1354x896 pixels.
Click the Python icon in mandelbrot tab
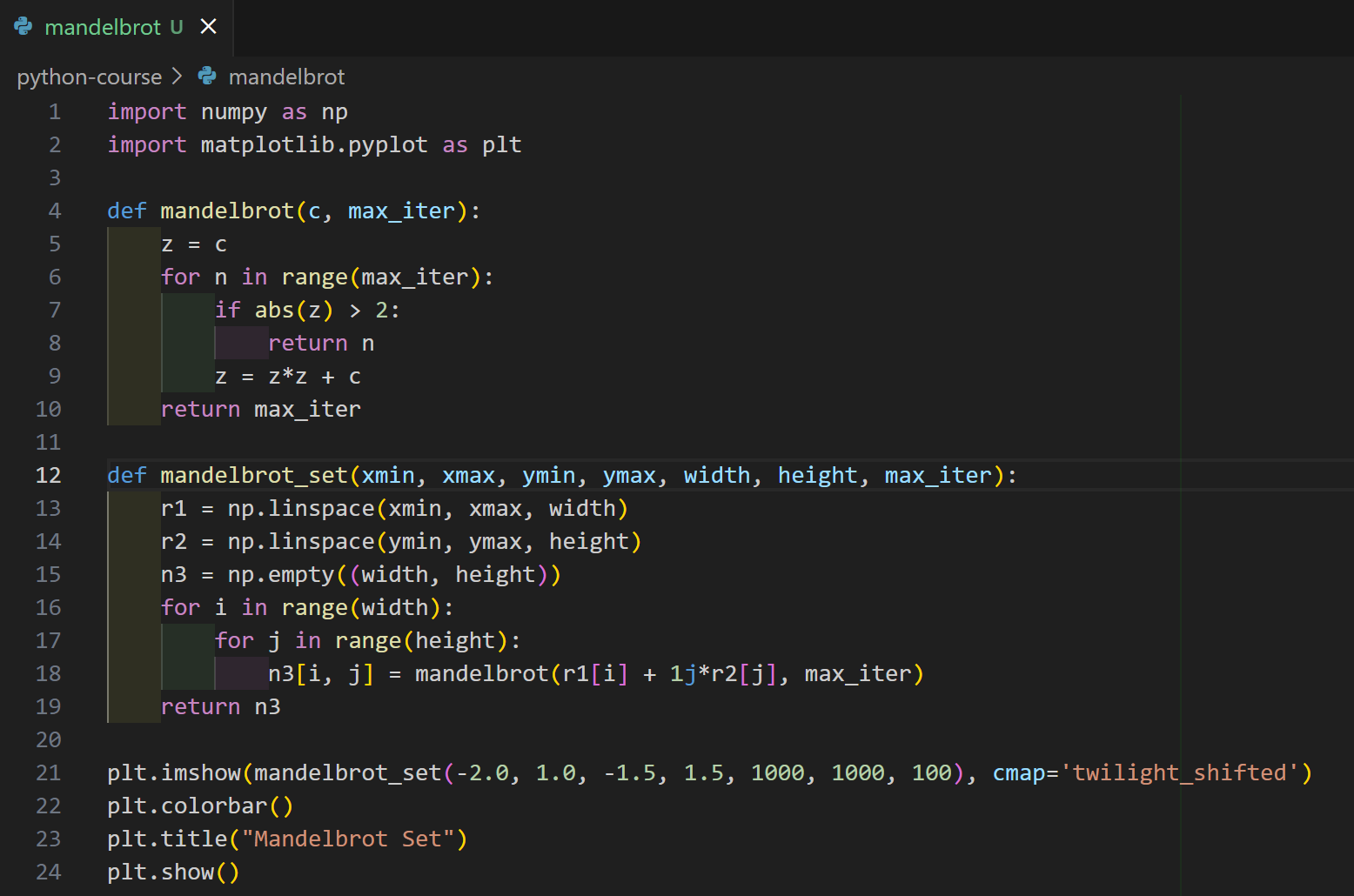click(23, 27)
